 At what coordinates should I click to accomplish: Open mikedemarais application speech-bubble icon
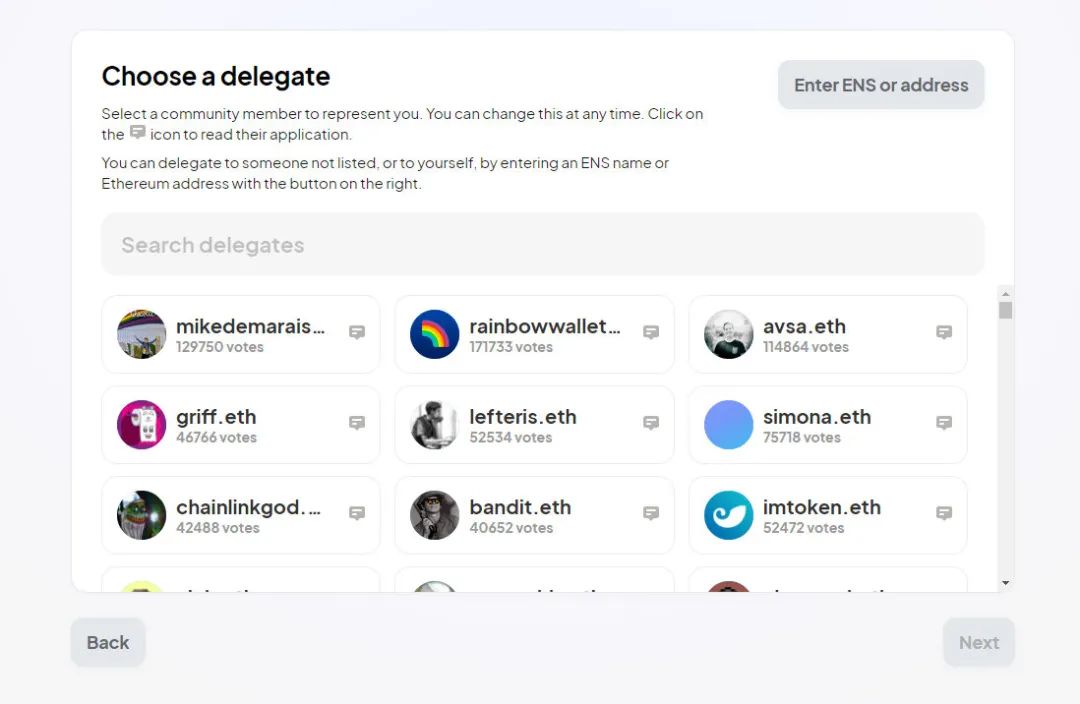[x=357, y=333]
